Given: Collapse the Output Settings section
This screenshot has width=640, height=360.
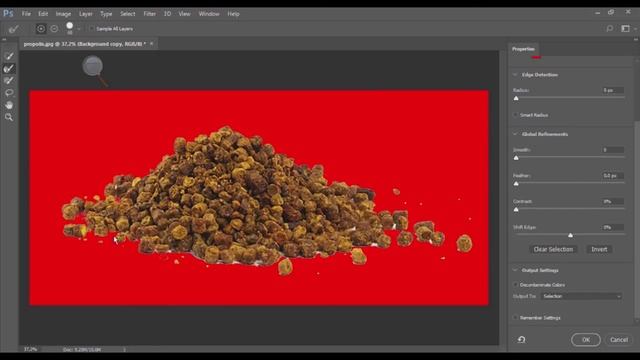Looking at the screenshot, I should [515, 270].
